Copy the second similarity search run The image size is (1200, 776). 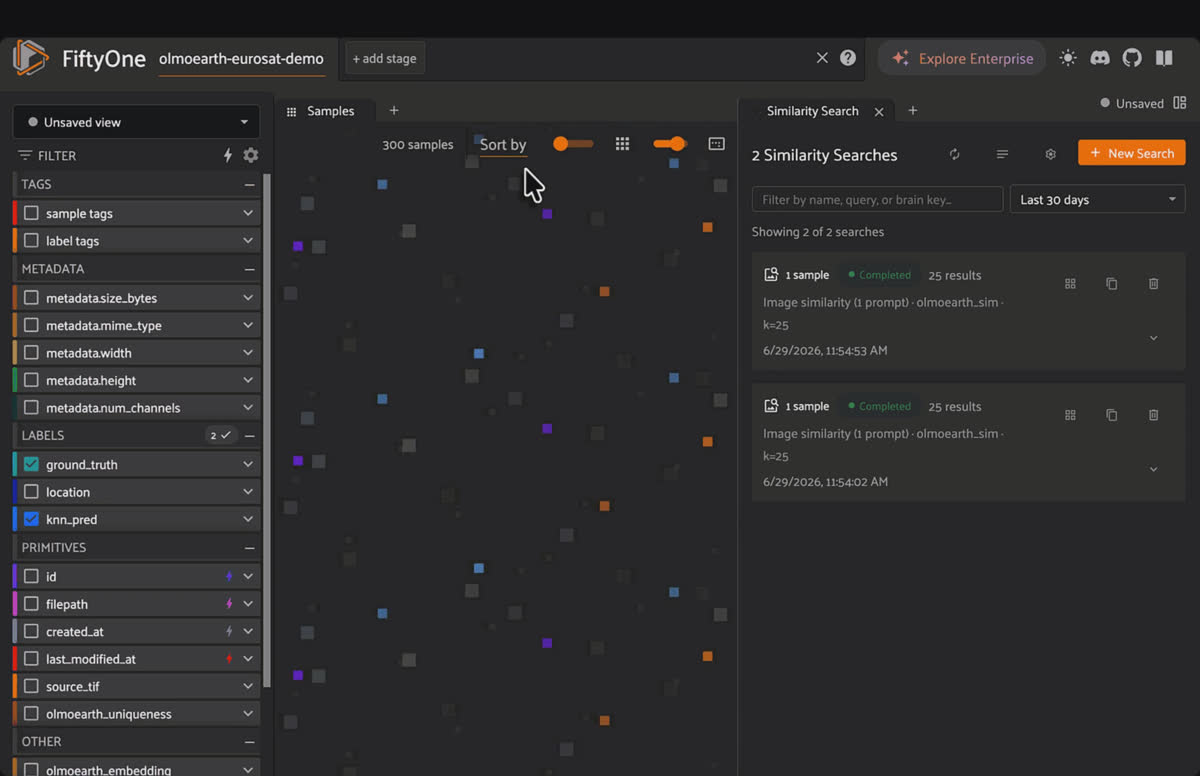coord(1111,415)
